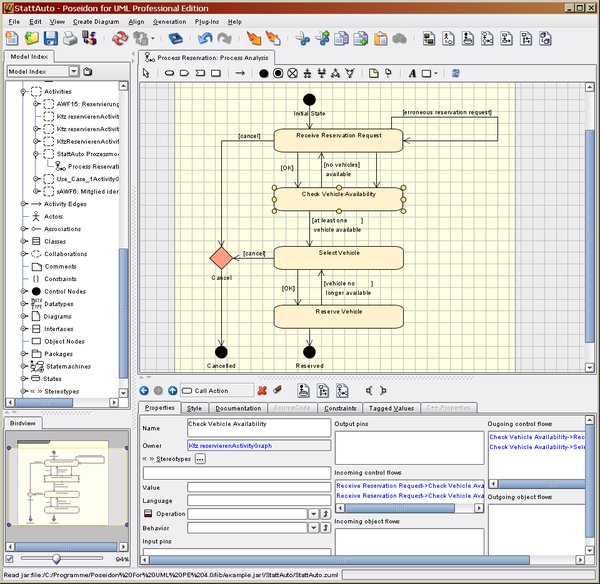Viewport: 600px width, 584px height.
Task: Switch to the Documentation tab
Action: (238, 408)
